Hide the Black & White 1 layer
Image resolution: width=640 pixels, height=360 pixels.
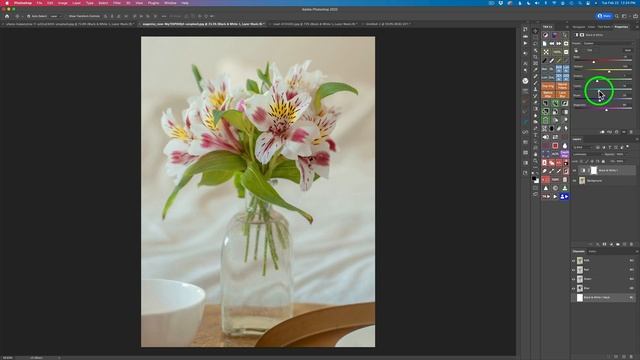click(x=574, y=171)
